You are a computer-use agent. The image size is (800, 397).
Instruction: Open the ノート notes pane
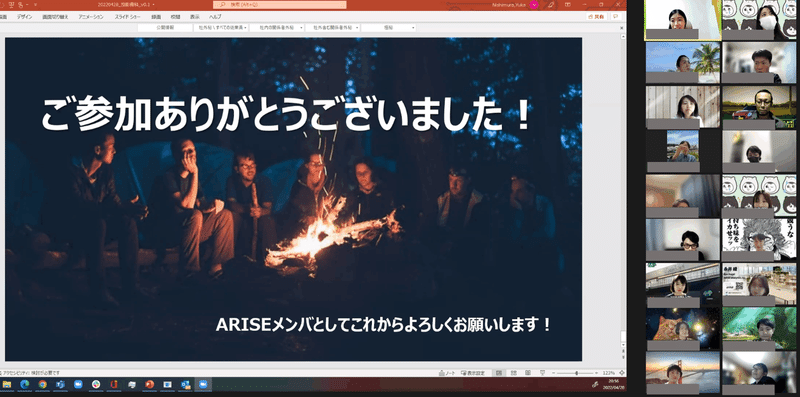tap(447, 373)
